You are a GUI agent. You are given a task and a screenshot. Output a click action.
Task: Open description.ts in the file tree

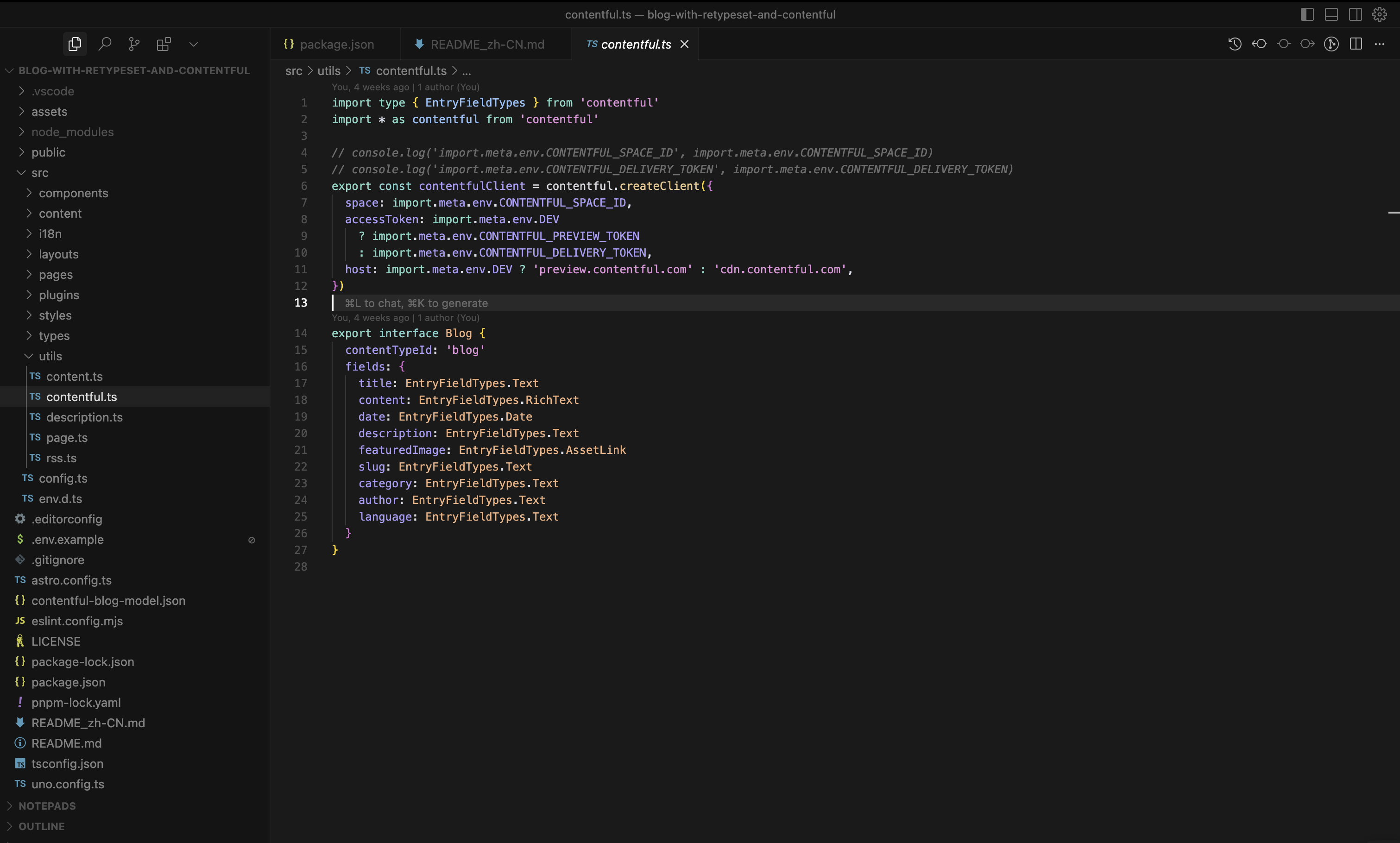84,417
